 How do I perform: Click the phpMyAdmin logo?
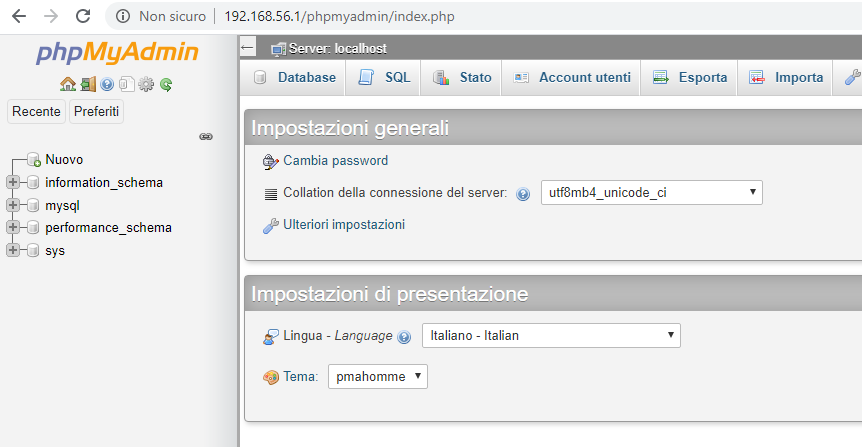click(117, 52)
